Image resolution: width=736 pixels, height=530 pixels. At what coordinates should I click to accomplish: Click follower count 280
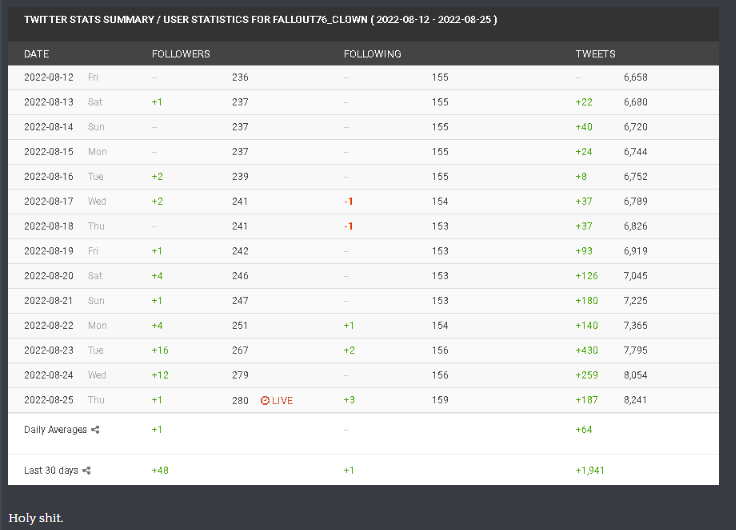click(240, 400)
